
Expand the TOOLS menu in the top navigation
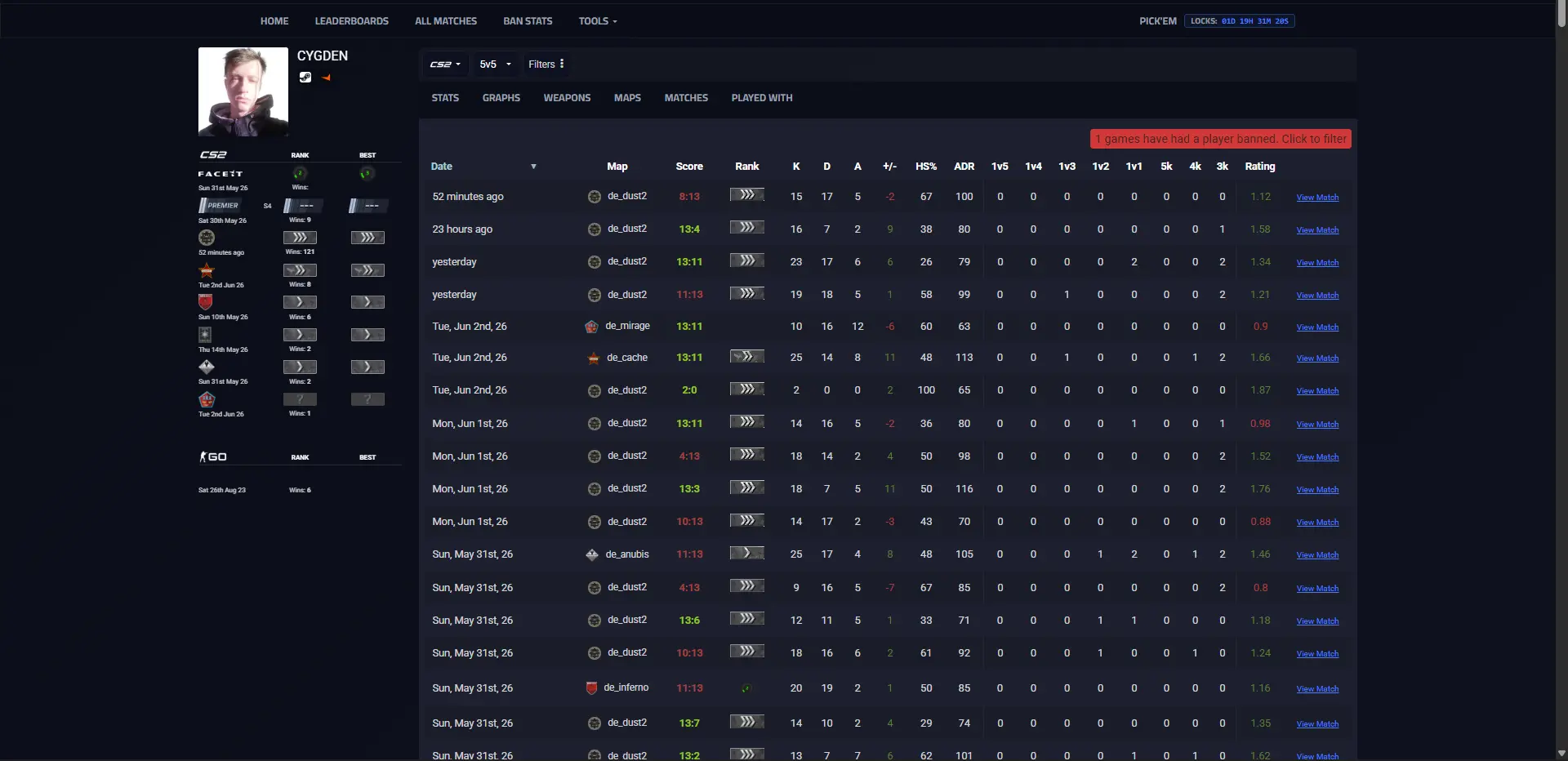point(598,21)
